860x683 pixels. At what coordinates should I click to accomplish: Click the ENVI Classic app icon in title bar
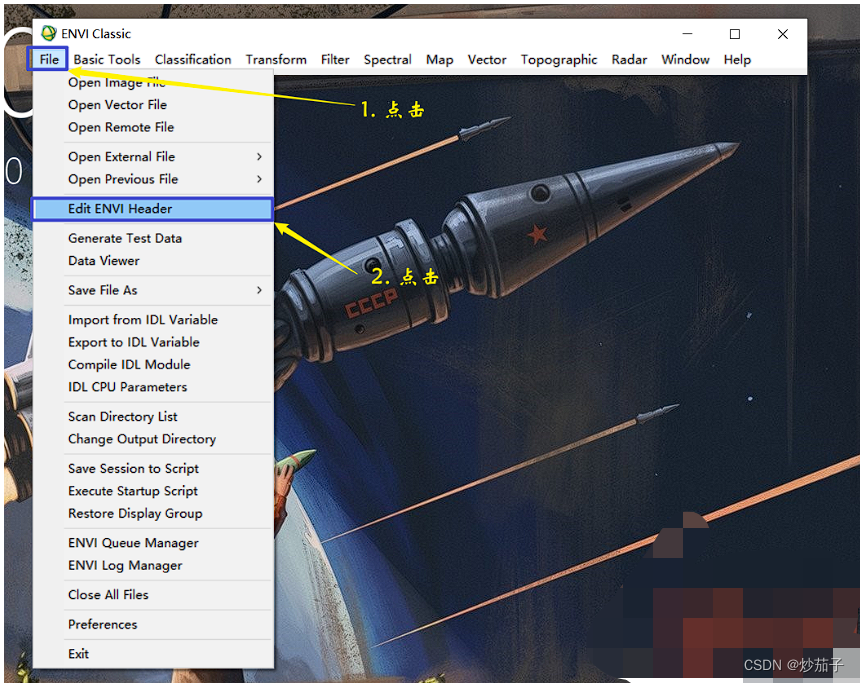click(x=49, y=33)
